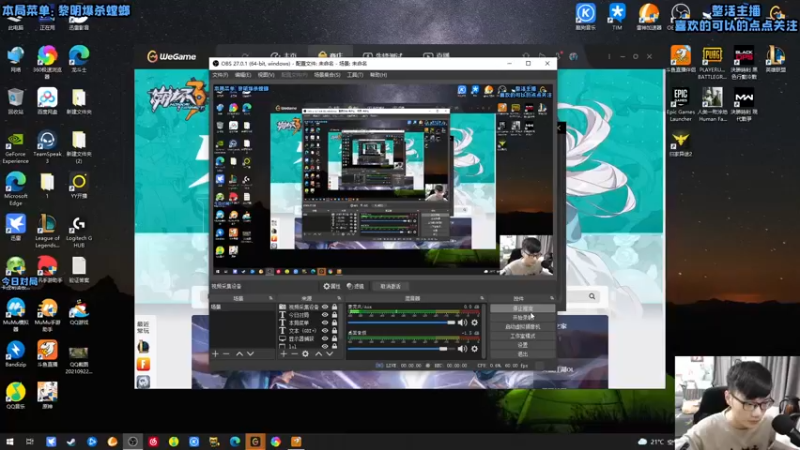Toggle visibility of 文本 (GDI+) source
The height and width of the screenshot is (450, 800).
(x=325, y=331)
